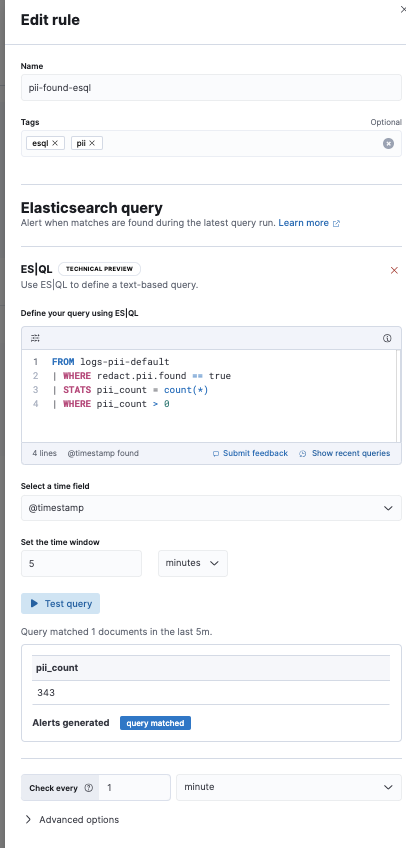Click line 3 of the ES|QL query
406x848 pixels.
130,390
